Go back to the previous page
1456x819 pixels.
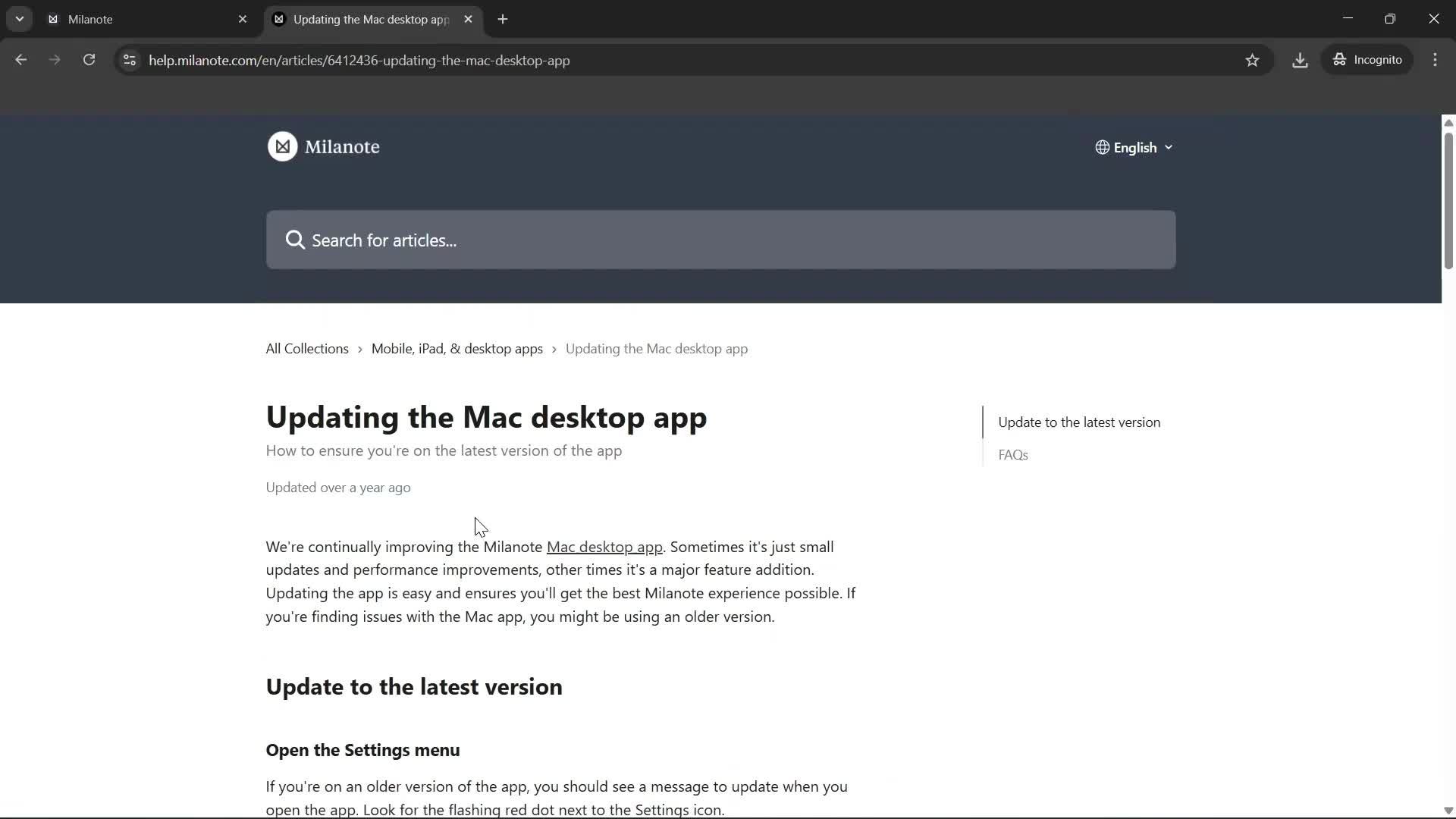(20, 60)
